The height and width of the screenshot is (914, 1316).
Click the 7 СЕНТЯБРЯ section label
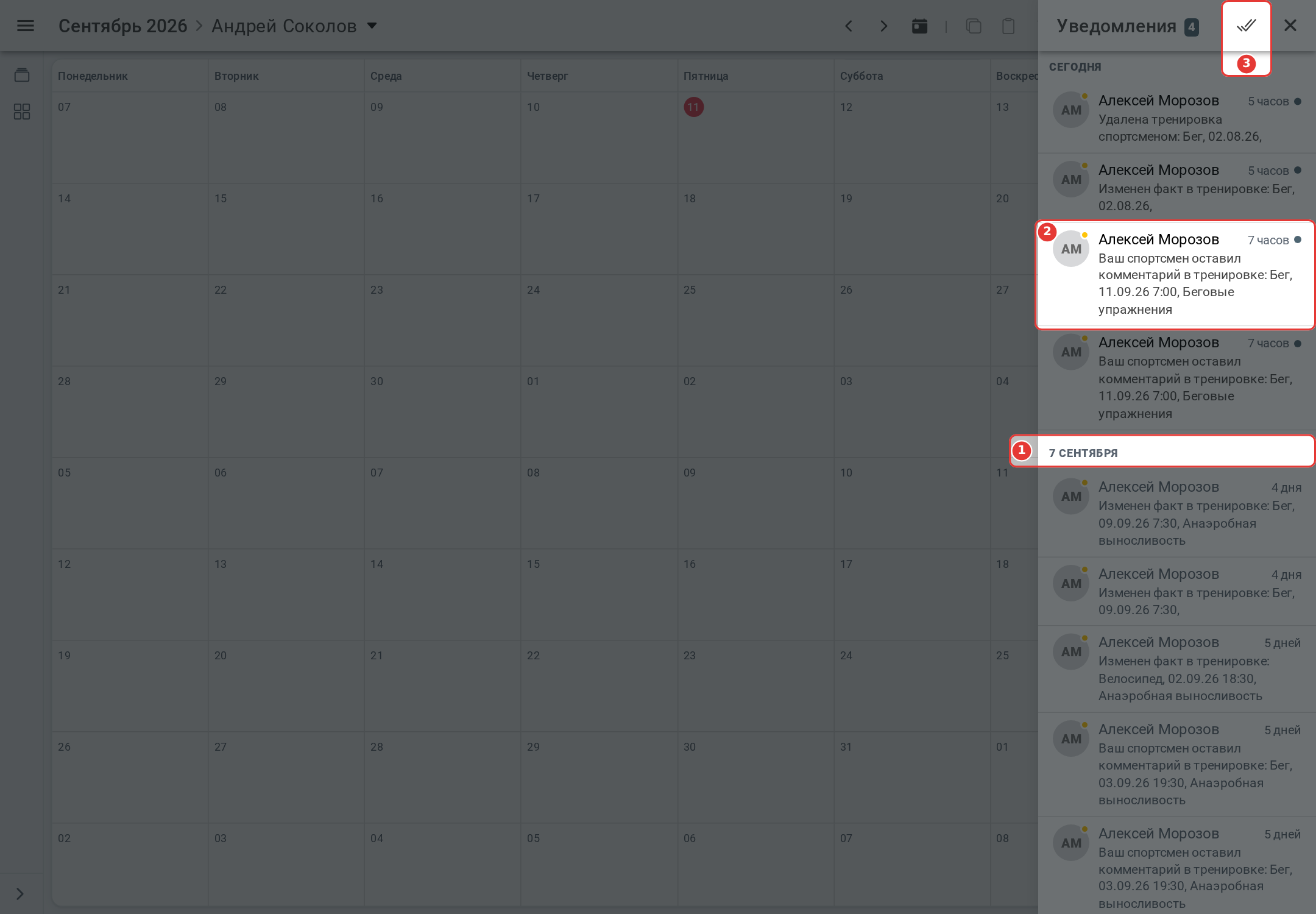[1083, 453]
